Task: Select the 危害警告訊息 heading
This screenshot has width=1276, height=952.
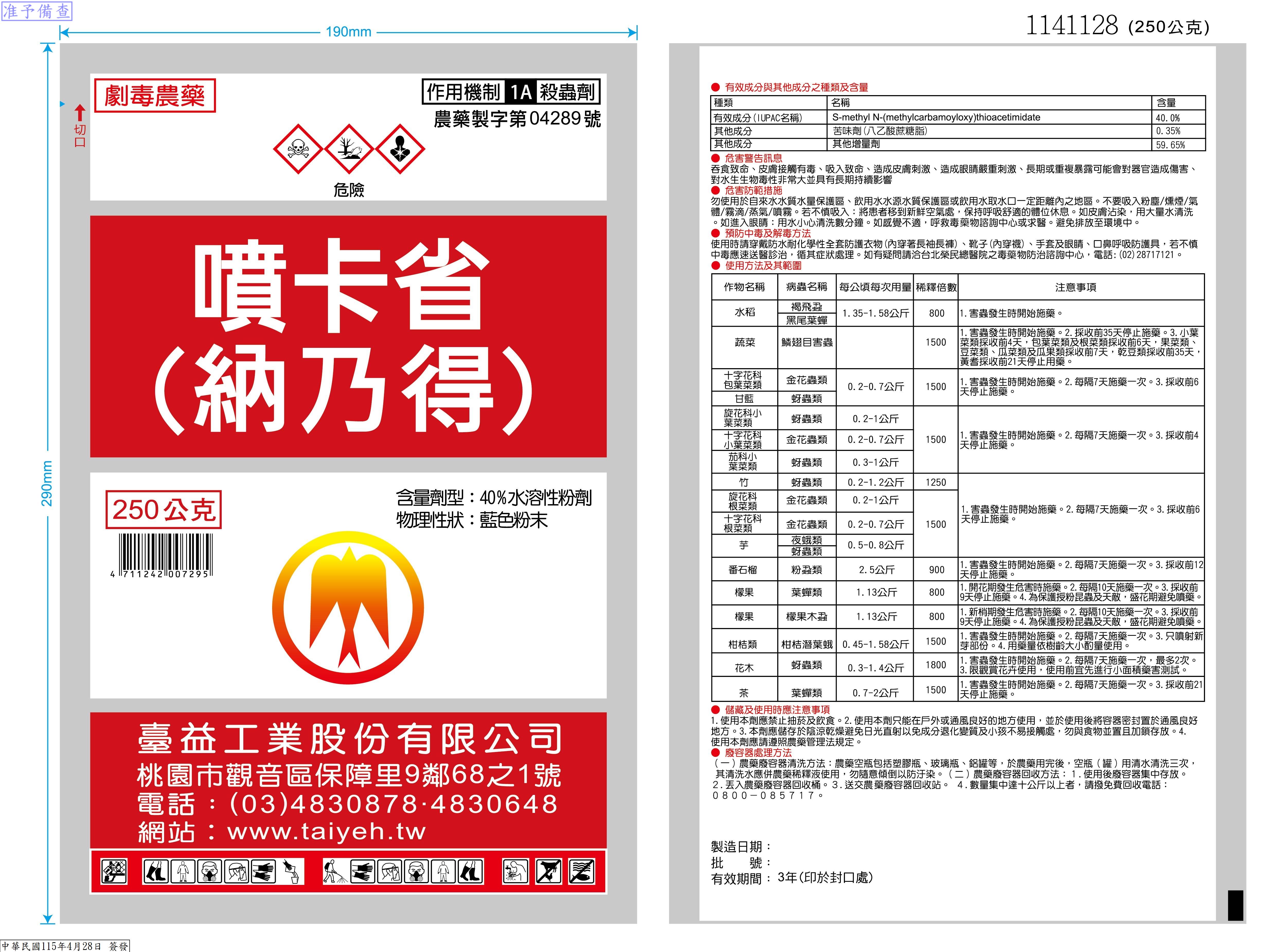Action: point(754,158)
